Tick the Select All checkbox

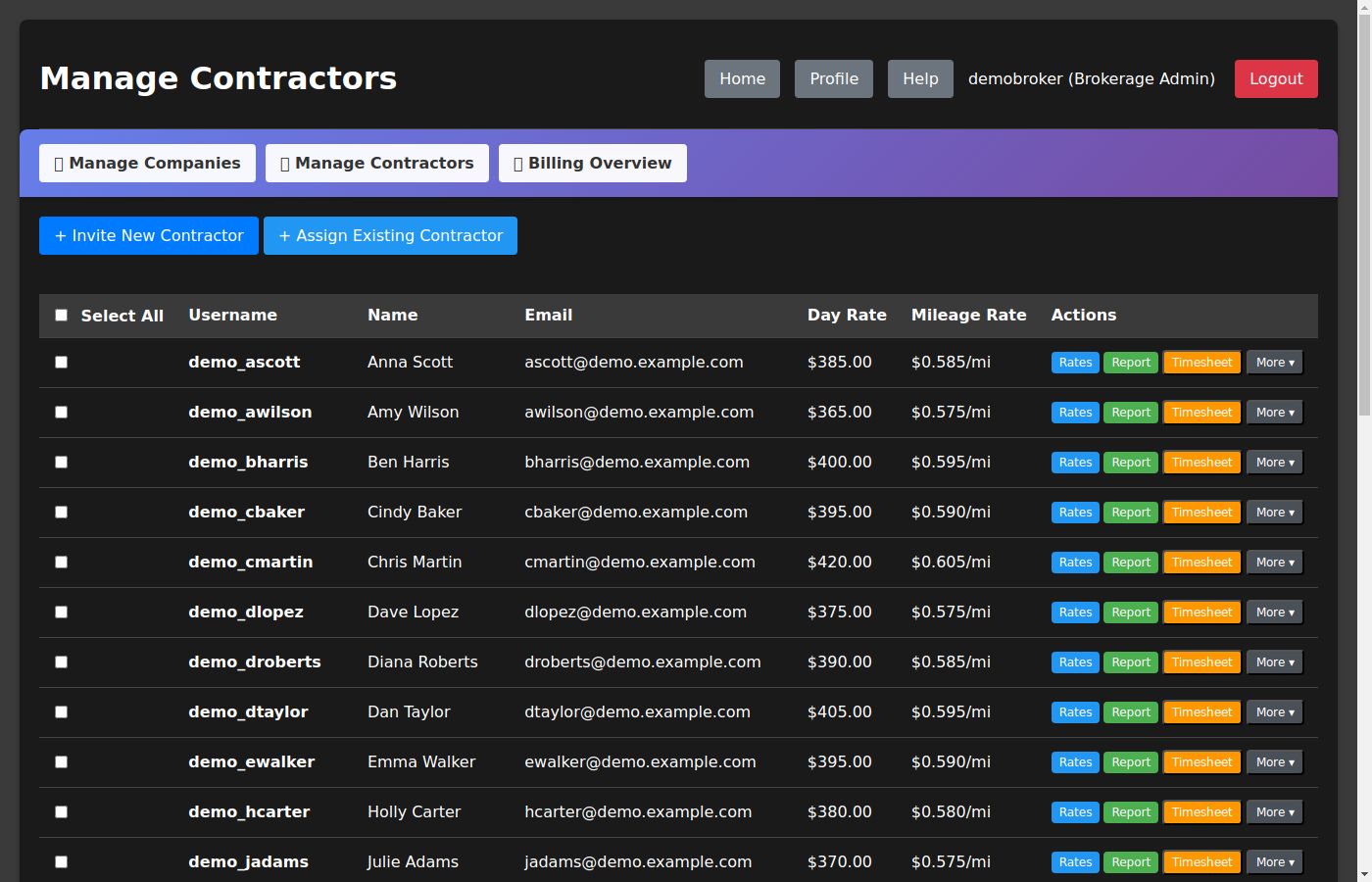coord(61,316)
